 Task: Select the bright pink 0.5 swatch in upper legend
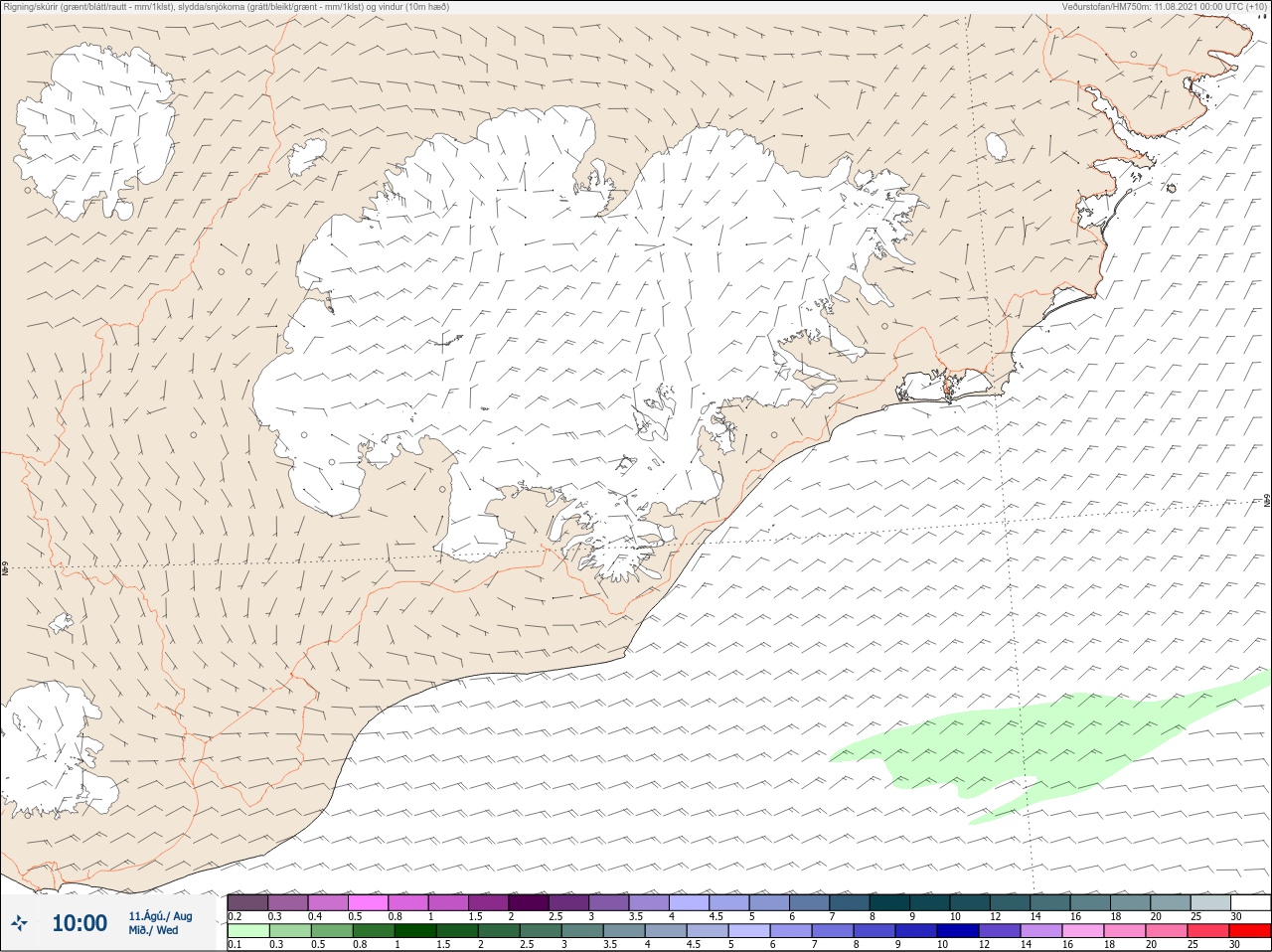tap(369, 902)
